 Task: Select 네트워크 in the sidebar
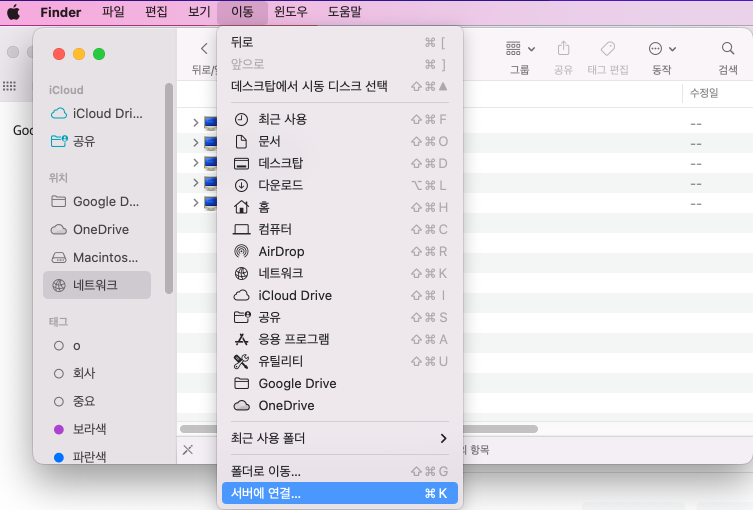[x=97, y=285]
